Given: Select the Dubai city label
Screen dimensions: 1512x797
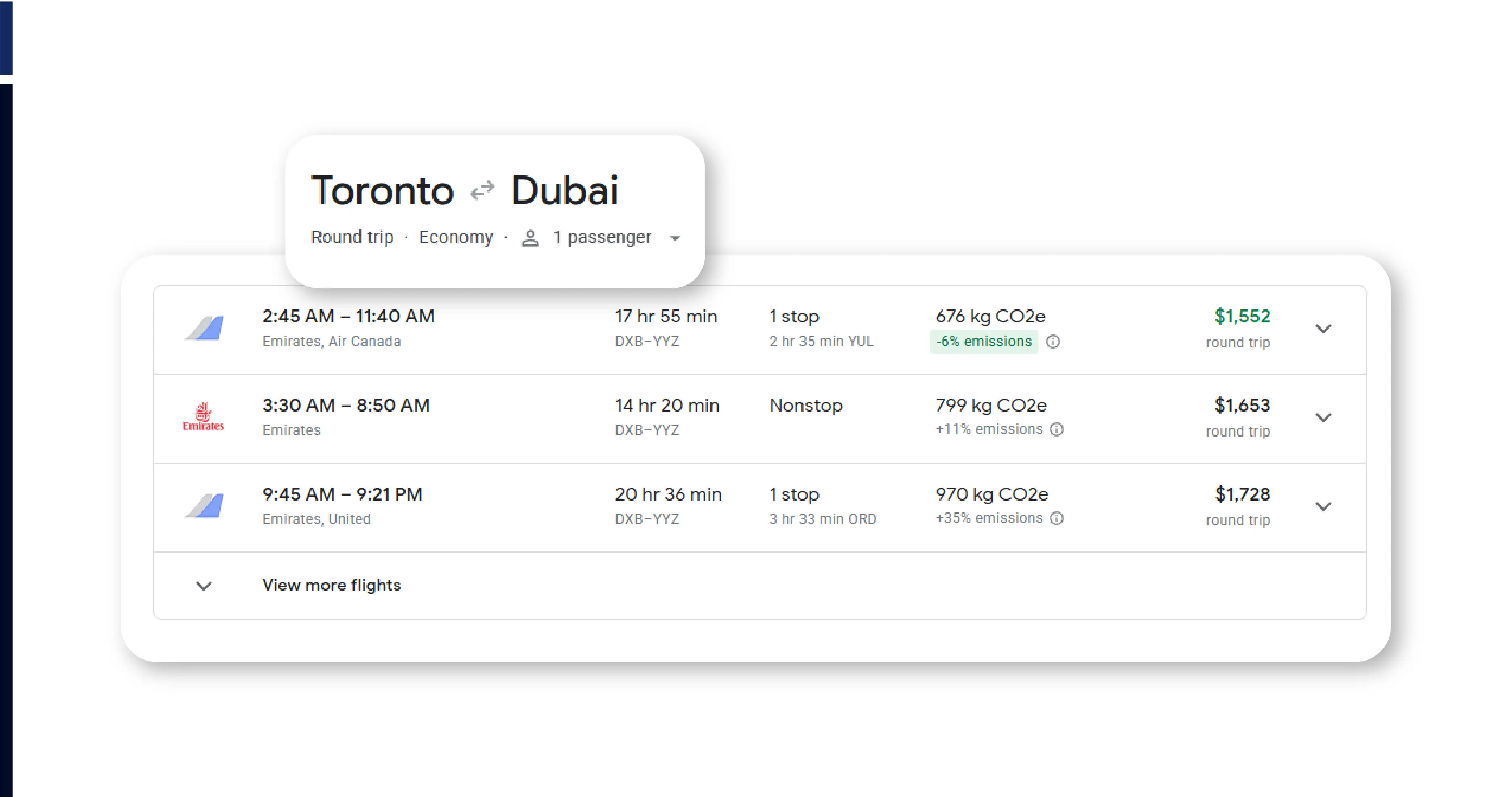Looking at the screenshot, I should (564, 189).
